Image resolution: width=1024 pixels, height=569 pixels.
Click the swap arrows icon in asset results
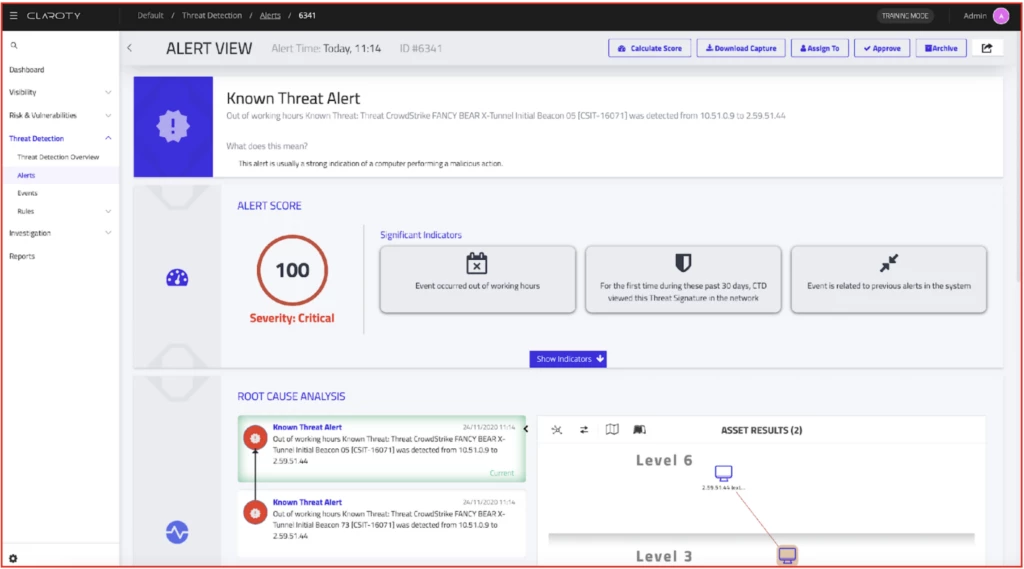point(584,430)
